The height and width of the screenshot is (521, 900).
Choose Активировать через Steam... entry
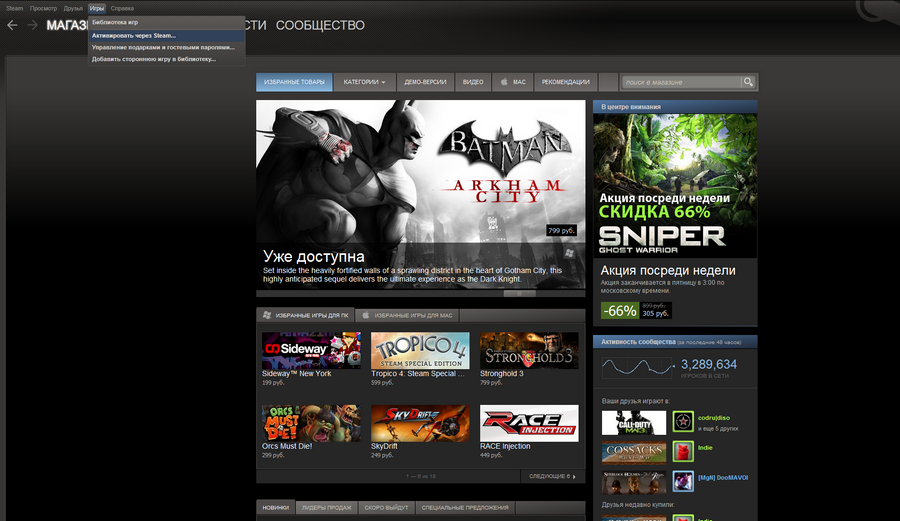pyautogui.click(x=166, y=36)
